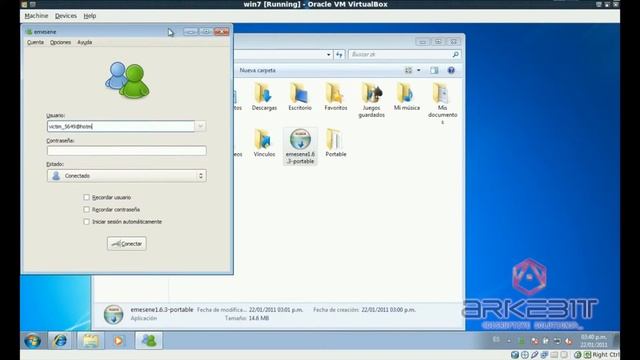Click the VirtualBox optical disc status icon

[525, 355]
